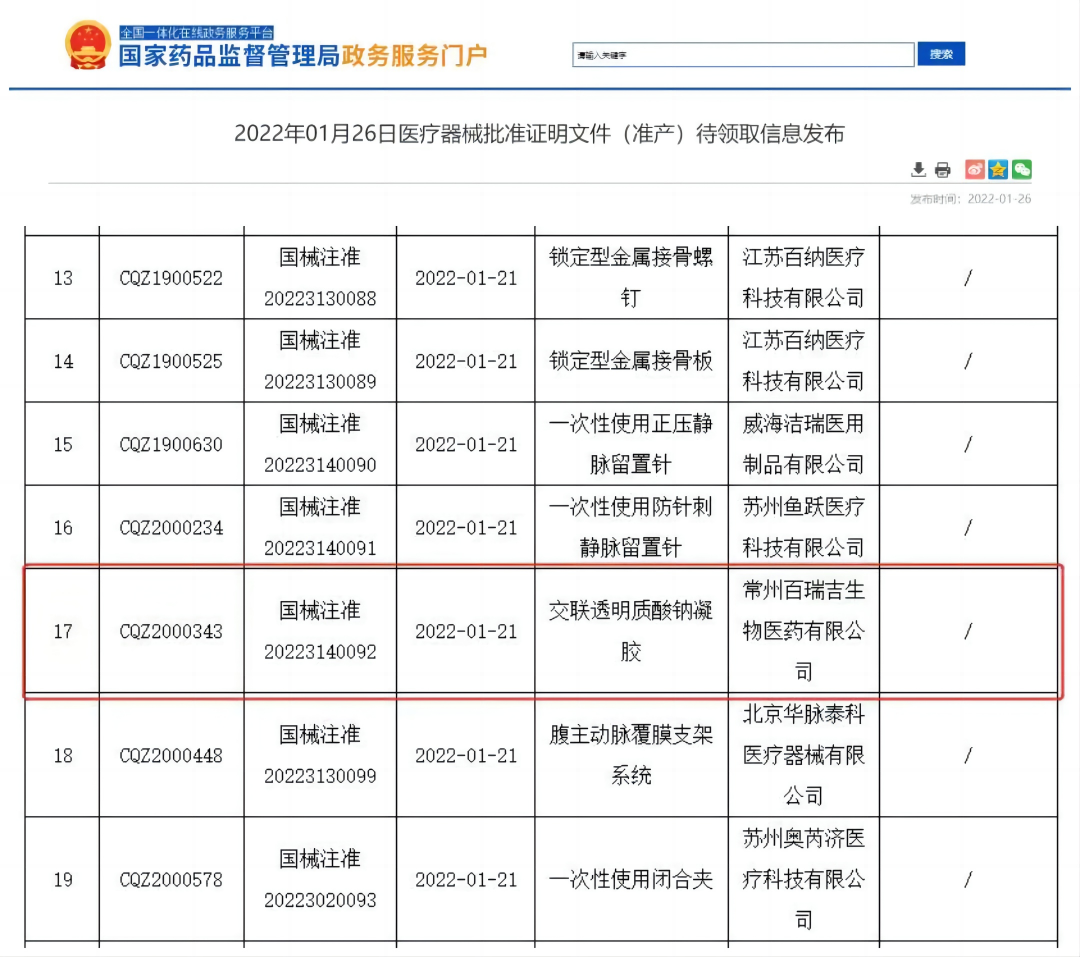The width and height of the screenshot is (1080, 957).
Task: Click the page heading about 2022年01月26日
Action: (539, 134)
